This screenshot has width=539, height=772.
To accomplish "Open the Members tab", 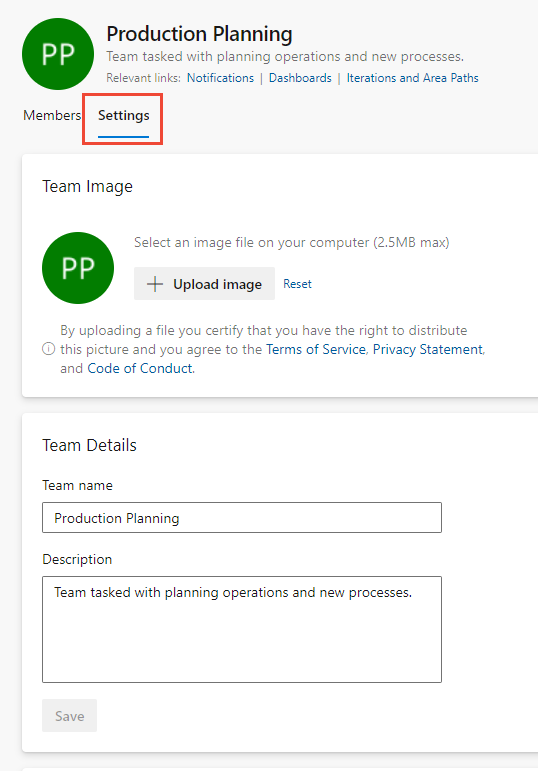I will point(52,116).
